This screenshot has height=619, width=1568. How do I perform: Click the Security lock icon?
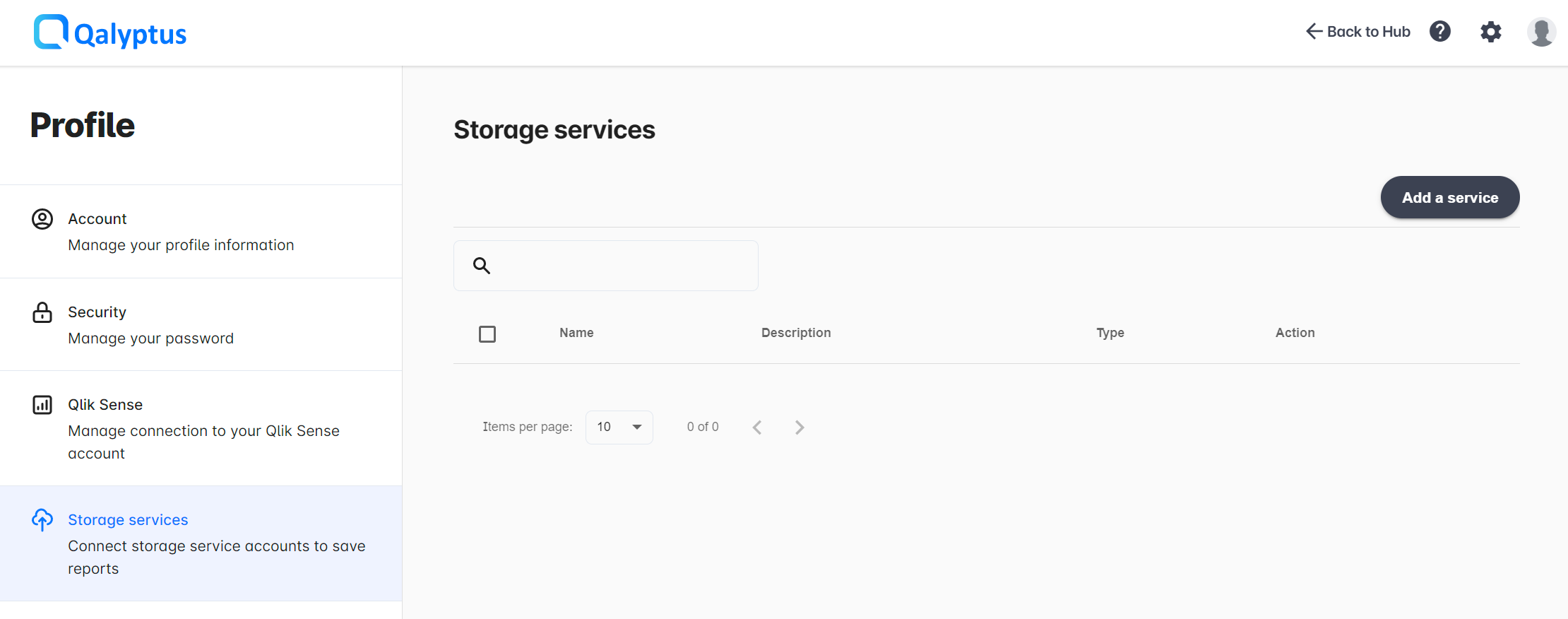coord(42,312)
